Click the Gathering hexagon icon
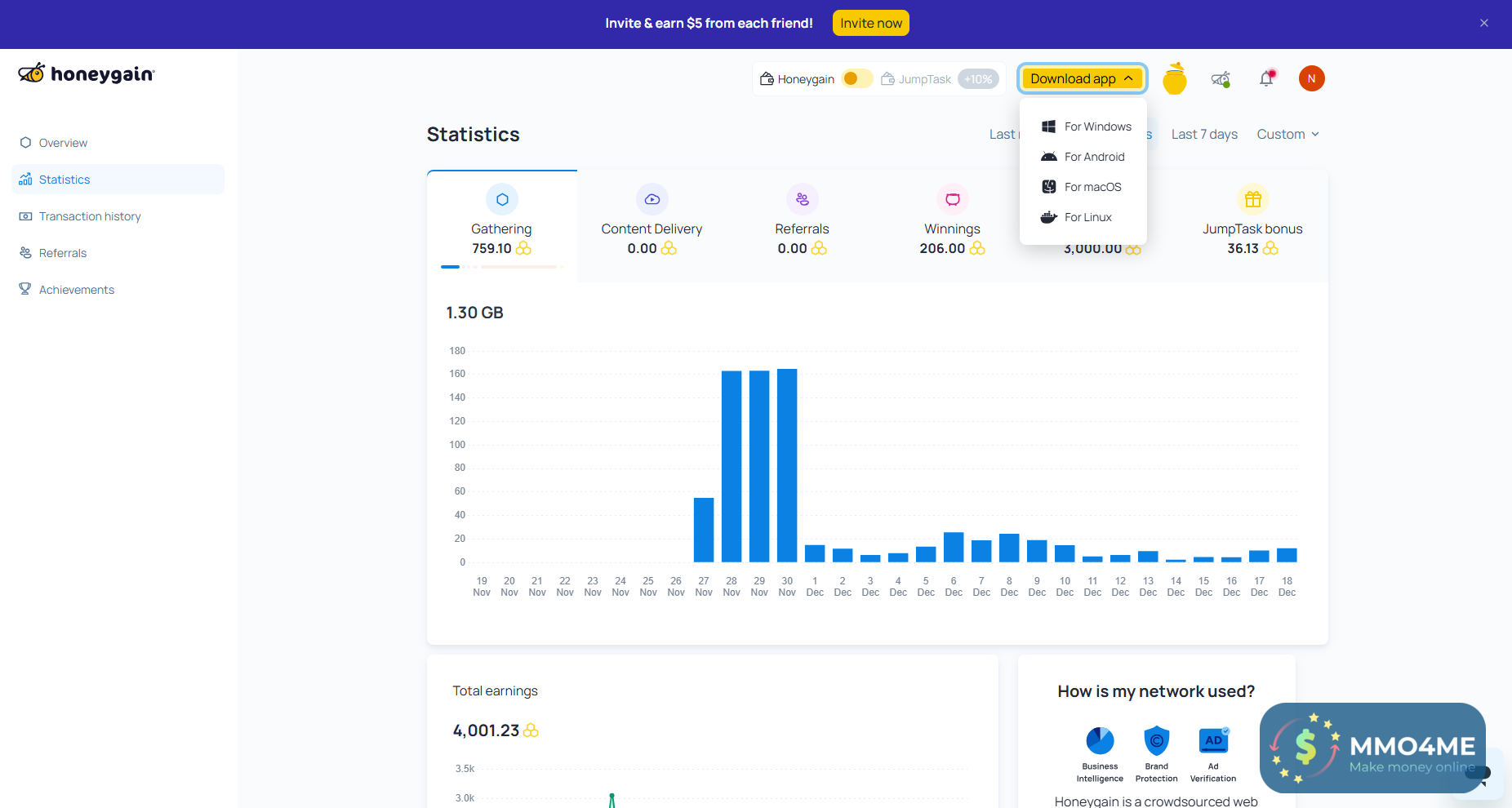The height and width of the screenshot is (808, 1512). click(x=502, y=199)
